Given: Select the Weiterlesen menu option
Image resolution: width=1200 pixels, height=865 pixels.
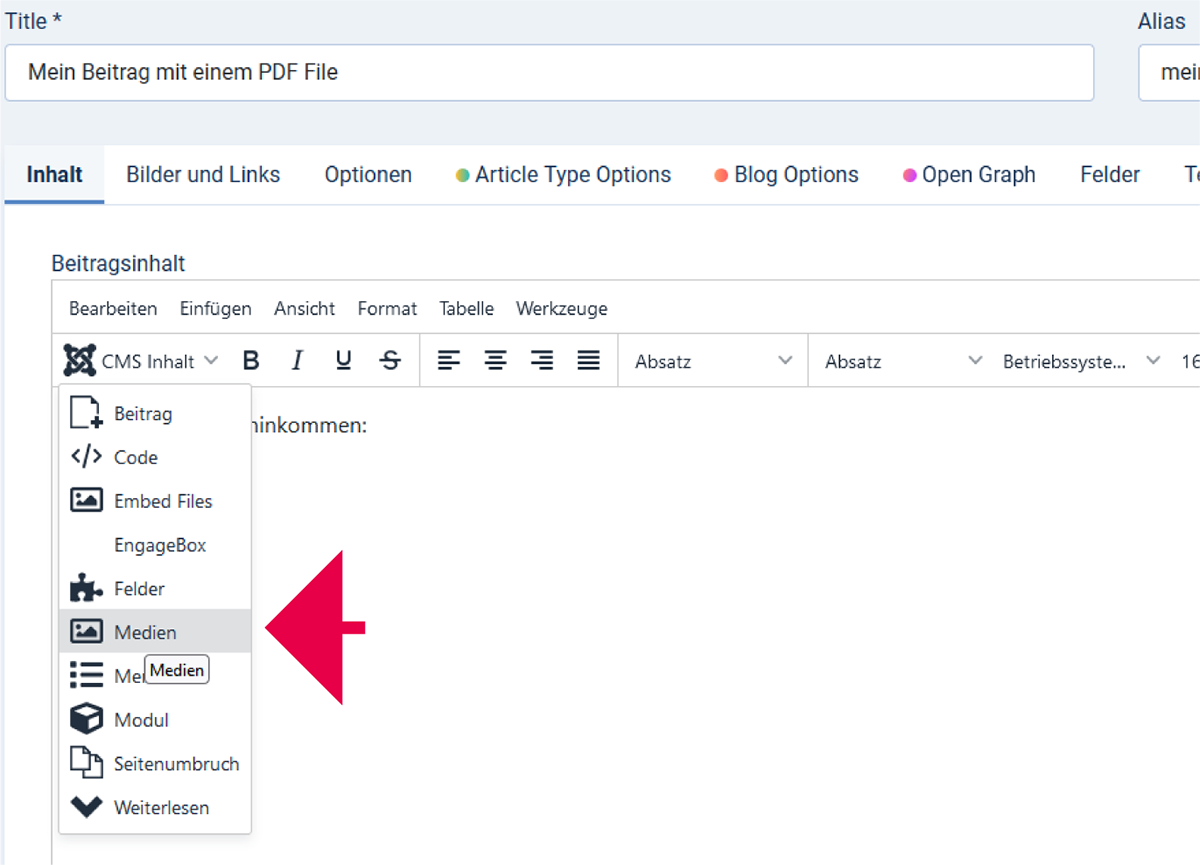Looking at the screenshot, I should click(x=161, y=807).
